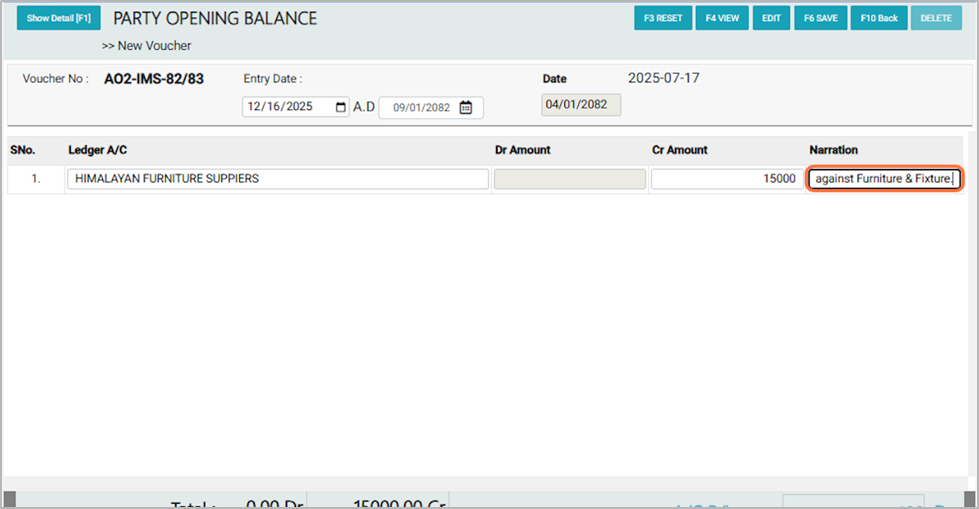
Task: Save voucher with F6 SAVE
Action: tap(820, 19)
